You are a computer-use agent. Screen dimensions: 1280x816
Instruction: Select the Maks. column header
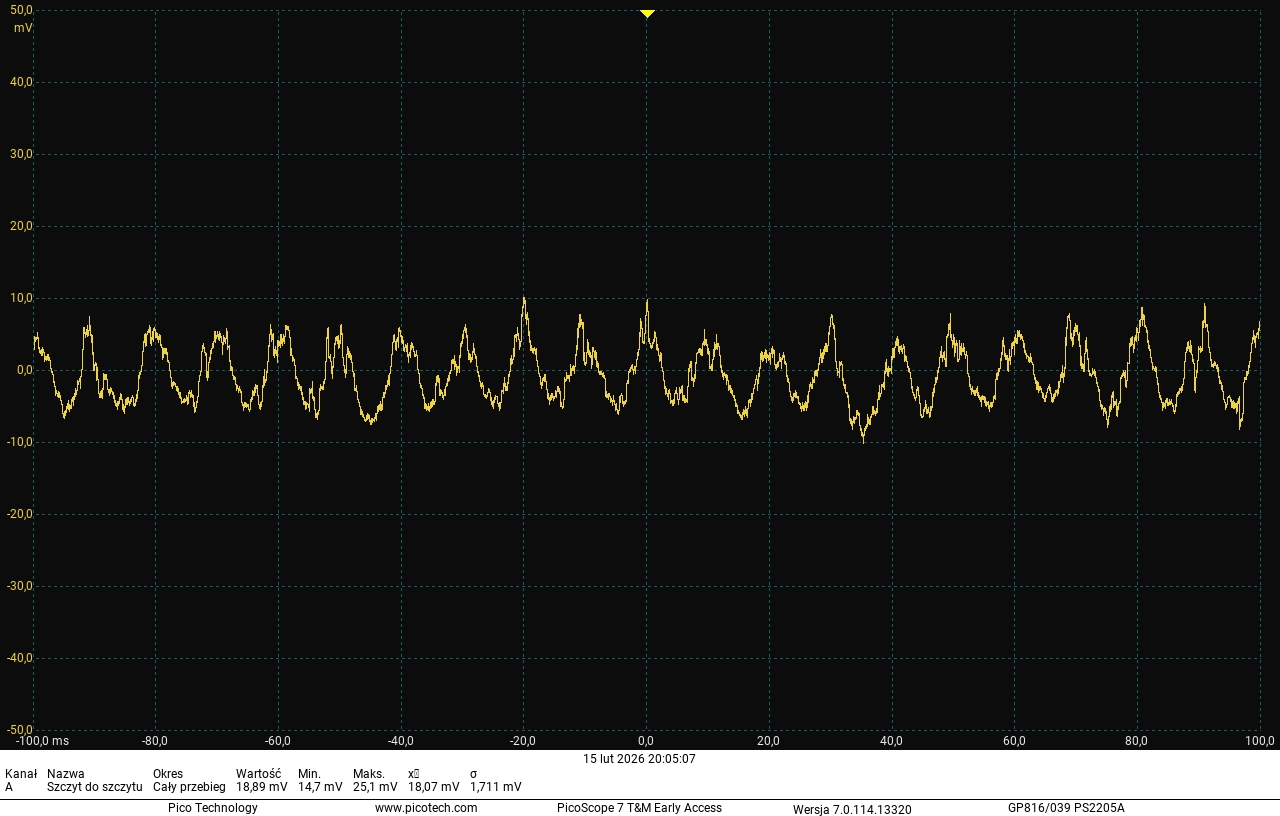point(369,774)
